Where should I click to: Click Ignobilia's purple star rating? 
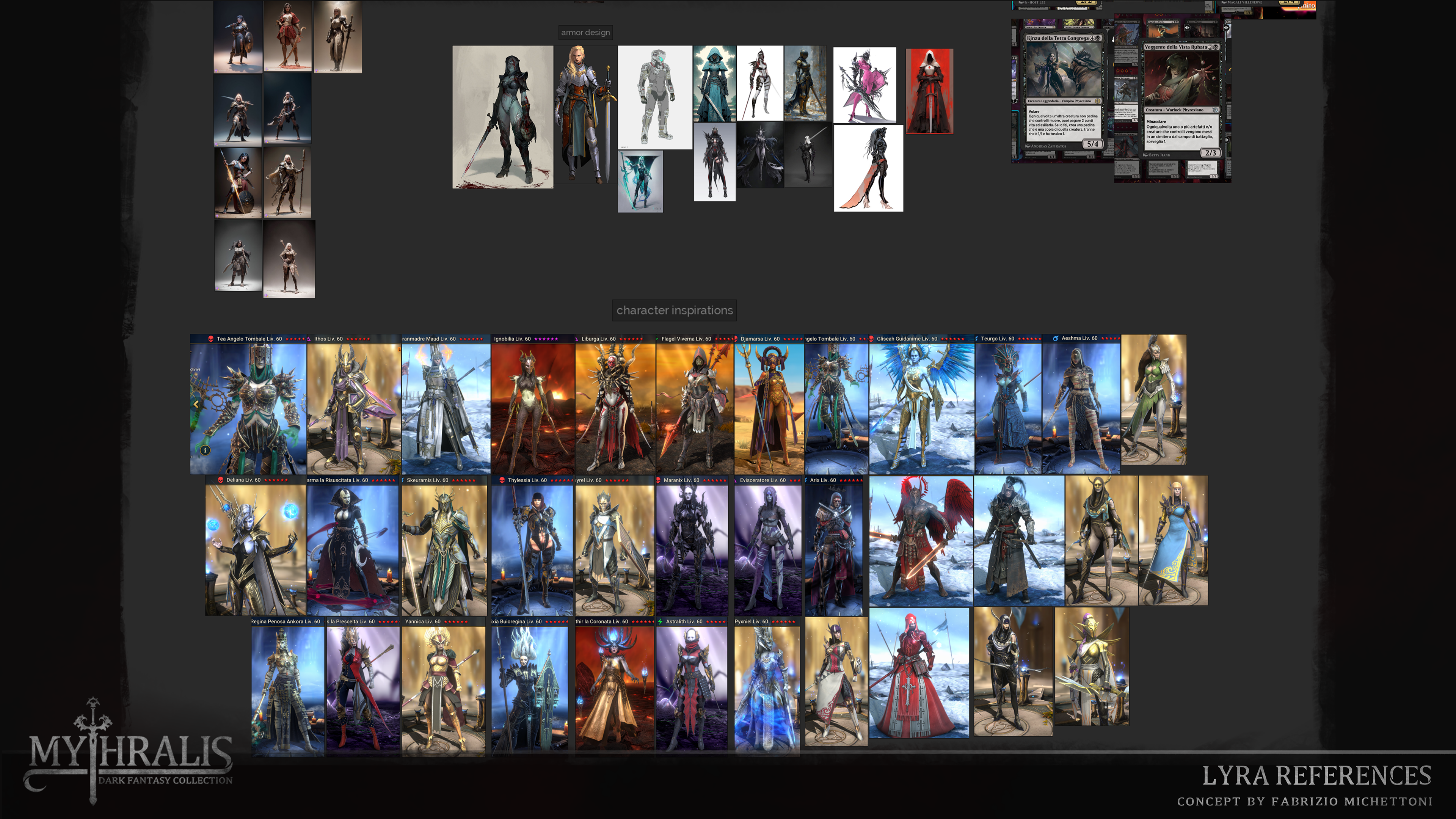pos(546,339)
